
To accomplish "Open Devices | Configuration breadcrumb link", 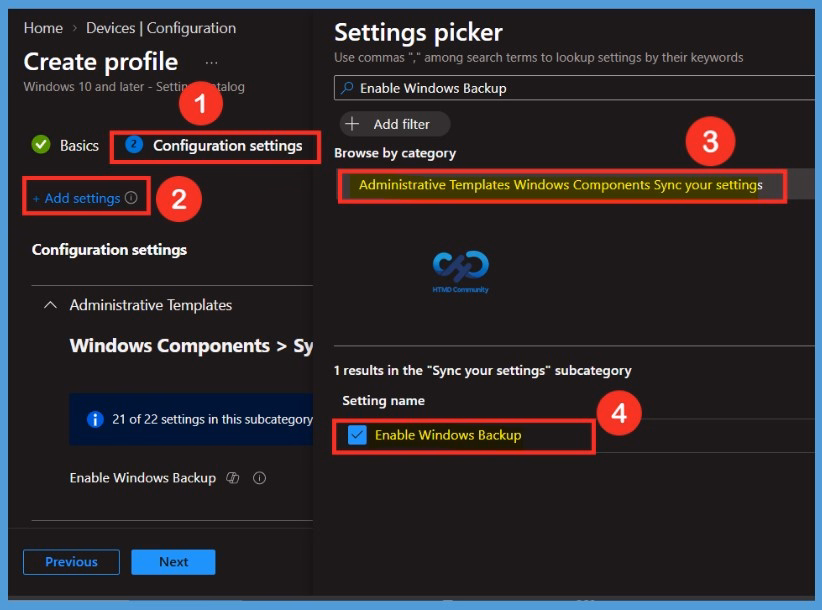I will [161, 28].
